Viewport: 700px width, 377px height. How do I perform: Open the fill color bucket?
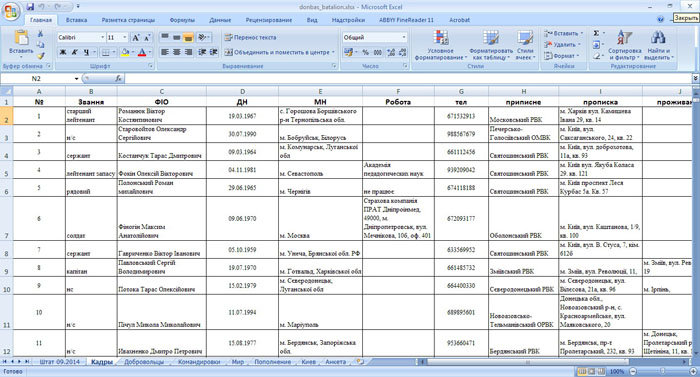click(125, 52)
